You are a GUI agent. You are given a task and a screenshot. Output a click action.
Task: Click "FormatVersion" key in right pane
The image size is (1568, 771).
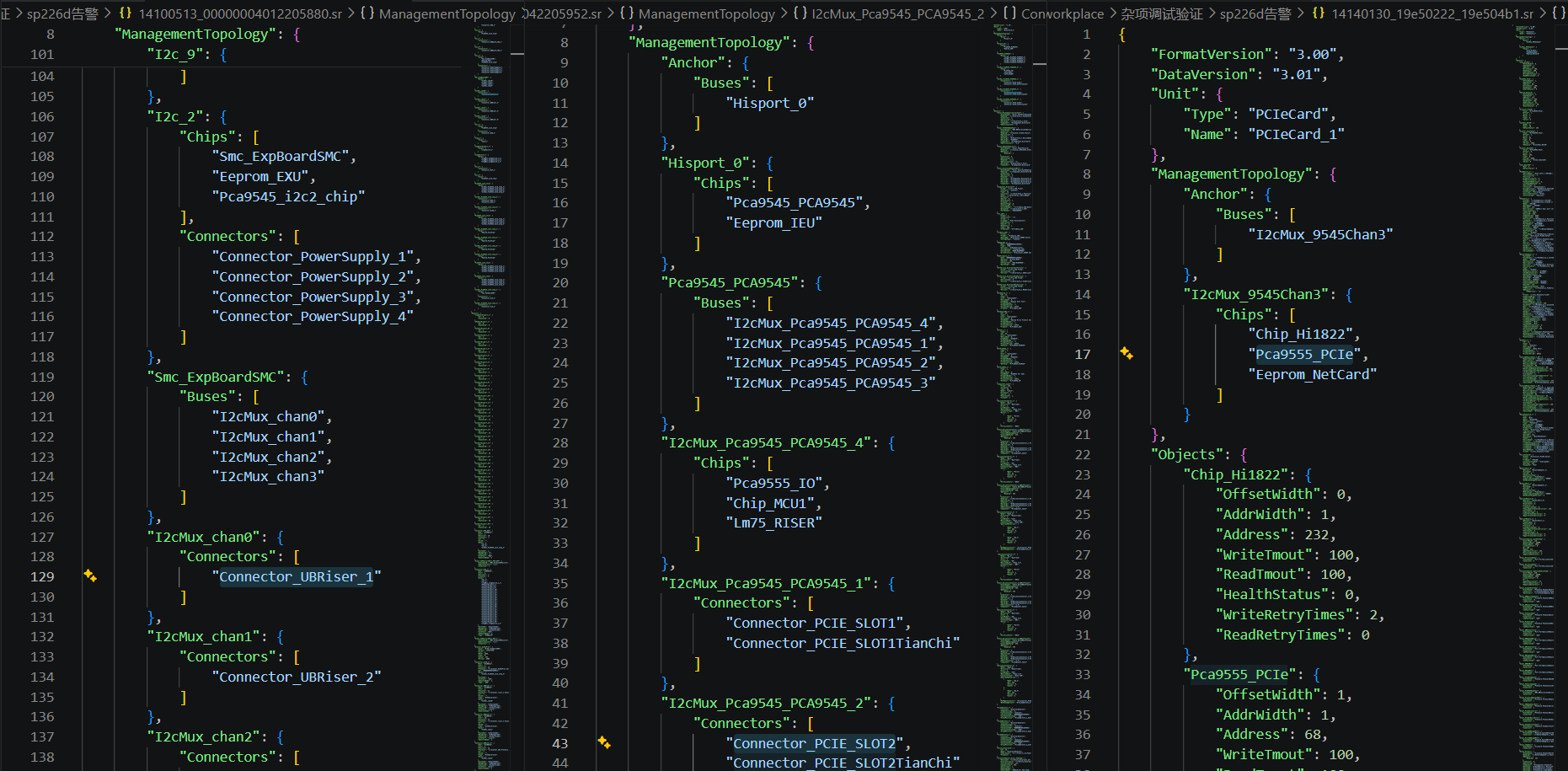[x=1212, y=54]
